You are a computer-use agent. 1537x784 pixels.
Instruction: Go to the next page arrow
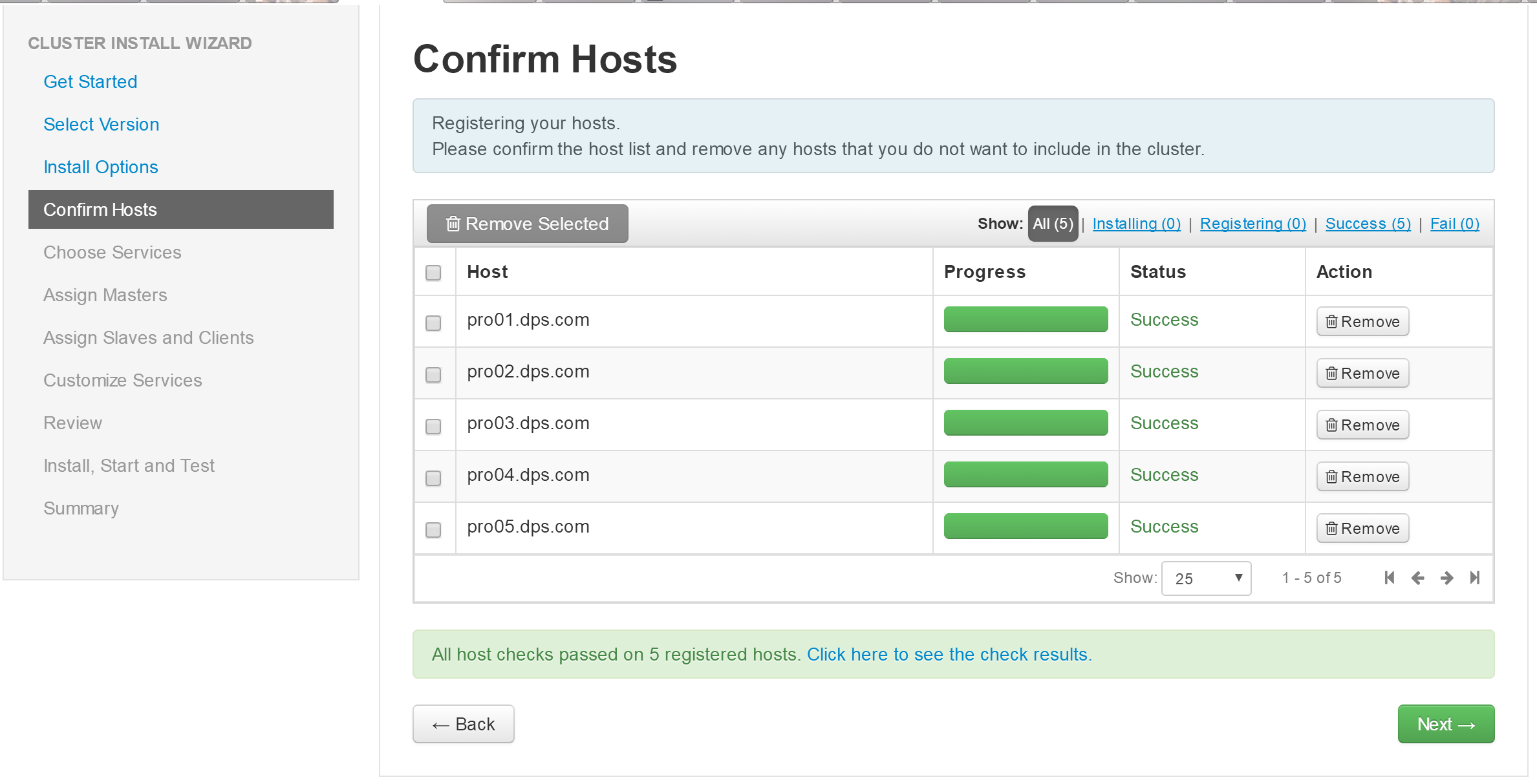pyautogui.click(x=1447, y=578)
